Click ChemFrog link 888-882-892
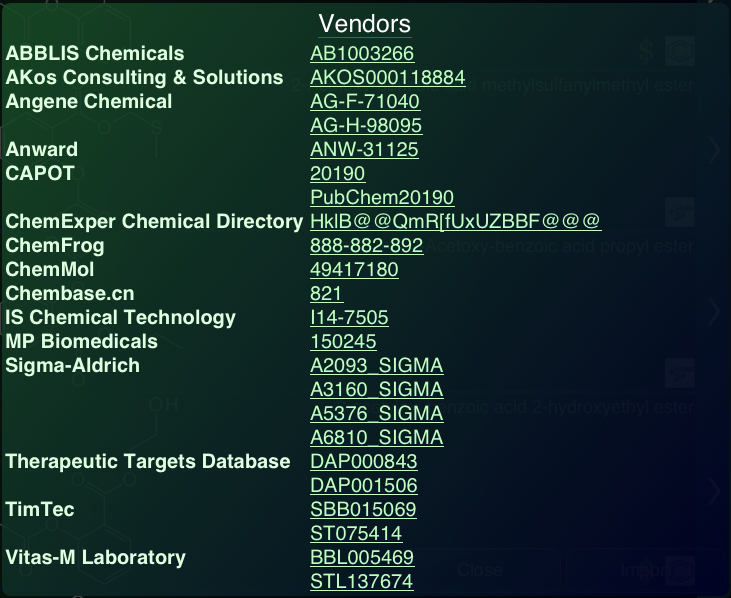This screenshot has height=598, width=731. pyautogui.click(x=367, y=246)
